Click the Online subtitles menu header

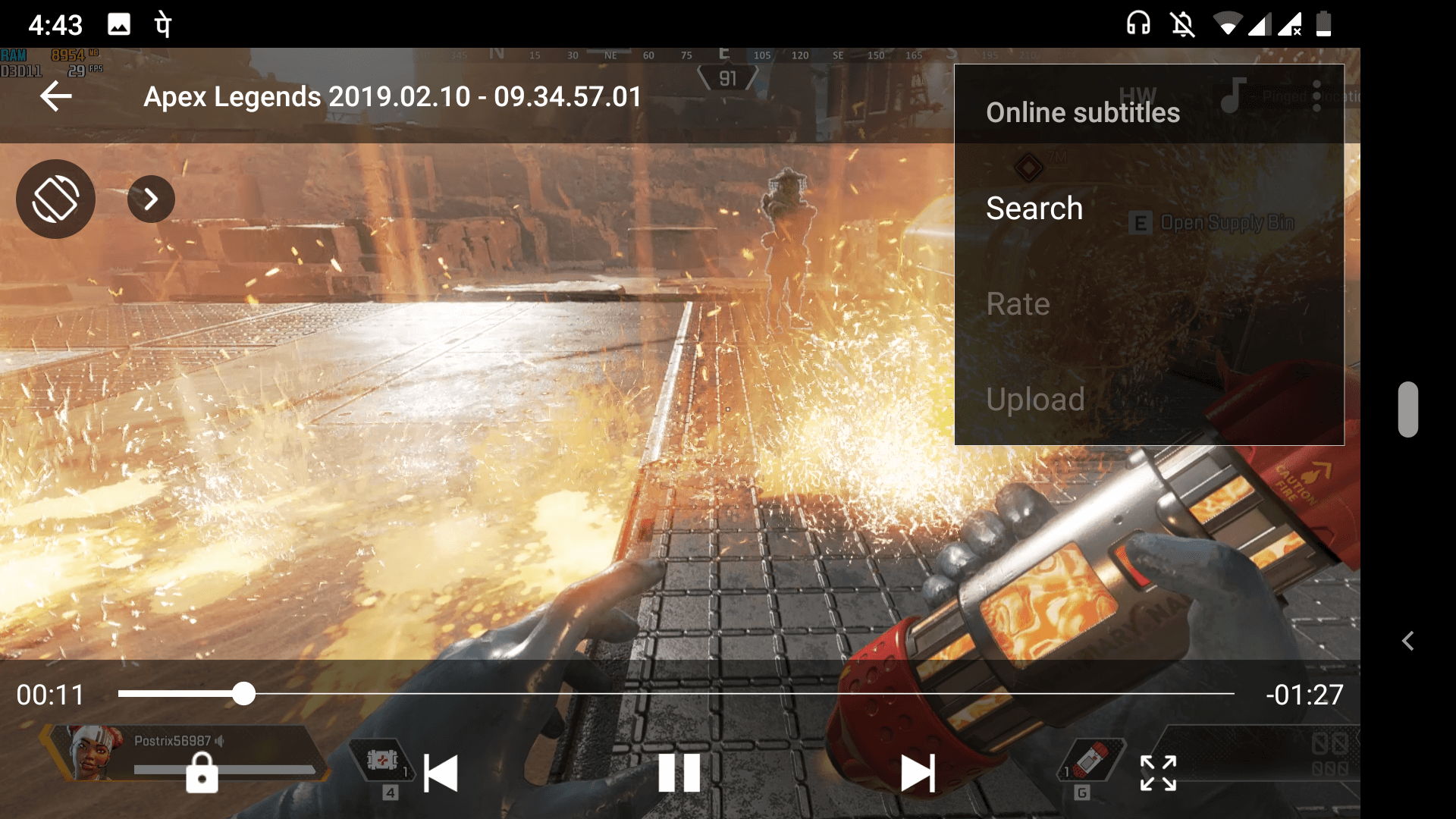click(x=1082, y=112)
